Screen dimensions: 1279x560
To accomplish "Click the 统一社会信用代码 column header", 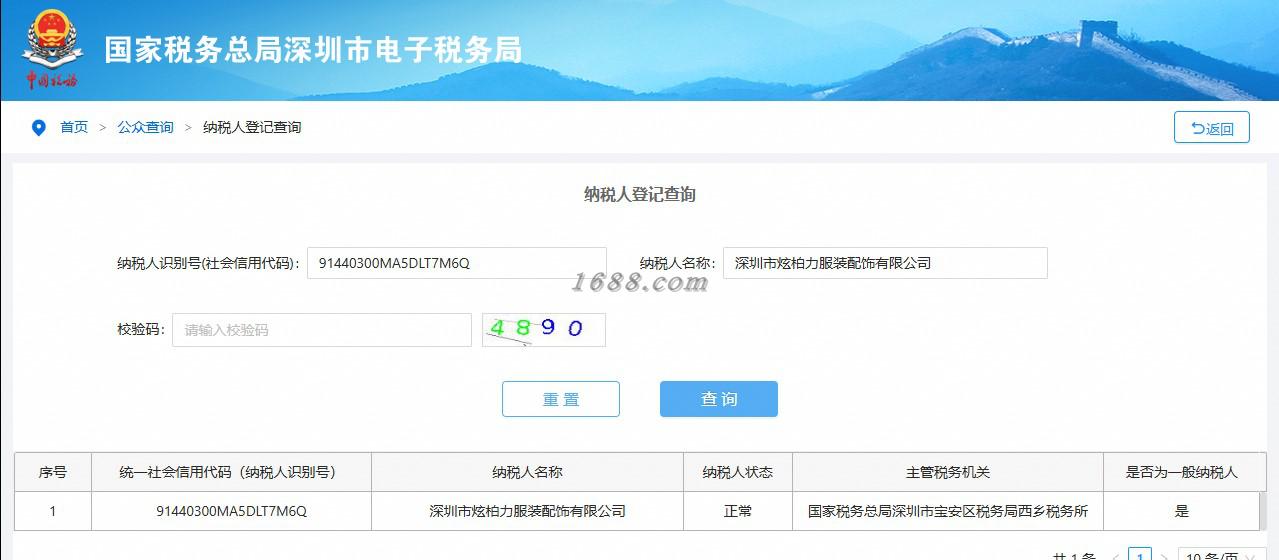I will tap(231, 472).
